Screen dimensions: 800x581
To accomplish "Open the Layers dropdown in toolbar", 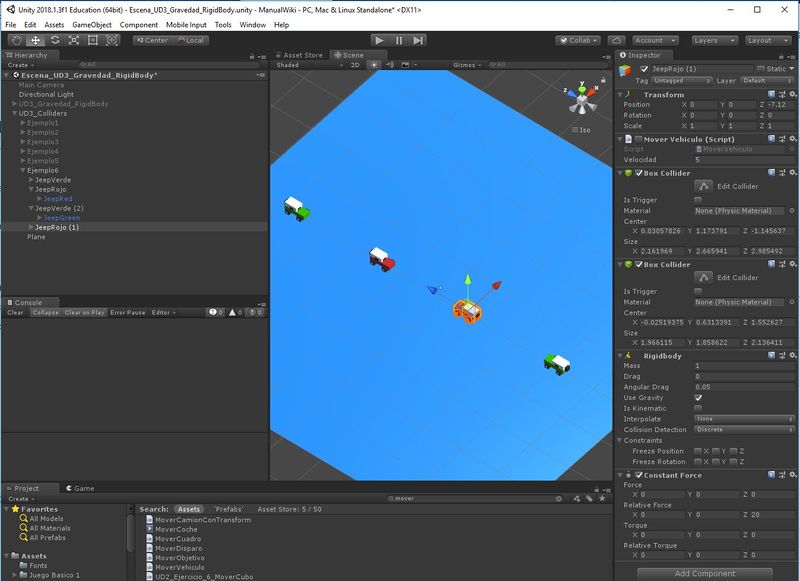I will [x=714, y=40].
